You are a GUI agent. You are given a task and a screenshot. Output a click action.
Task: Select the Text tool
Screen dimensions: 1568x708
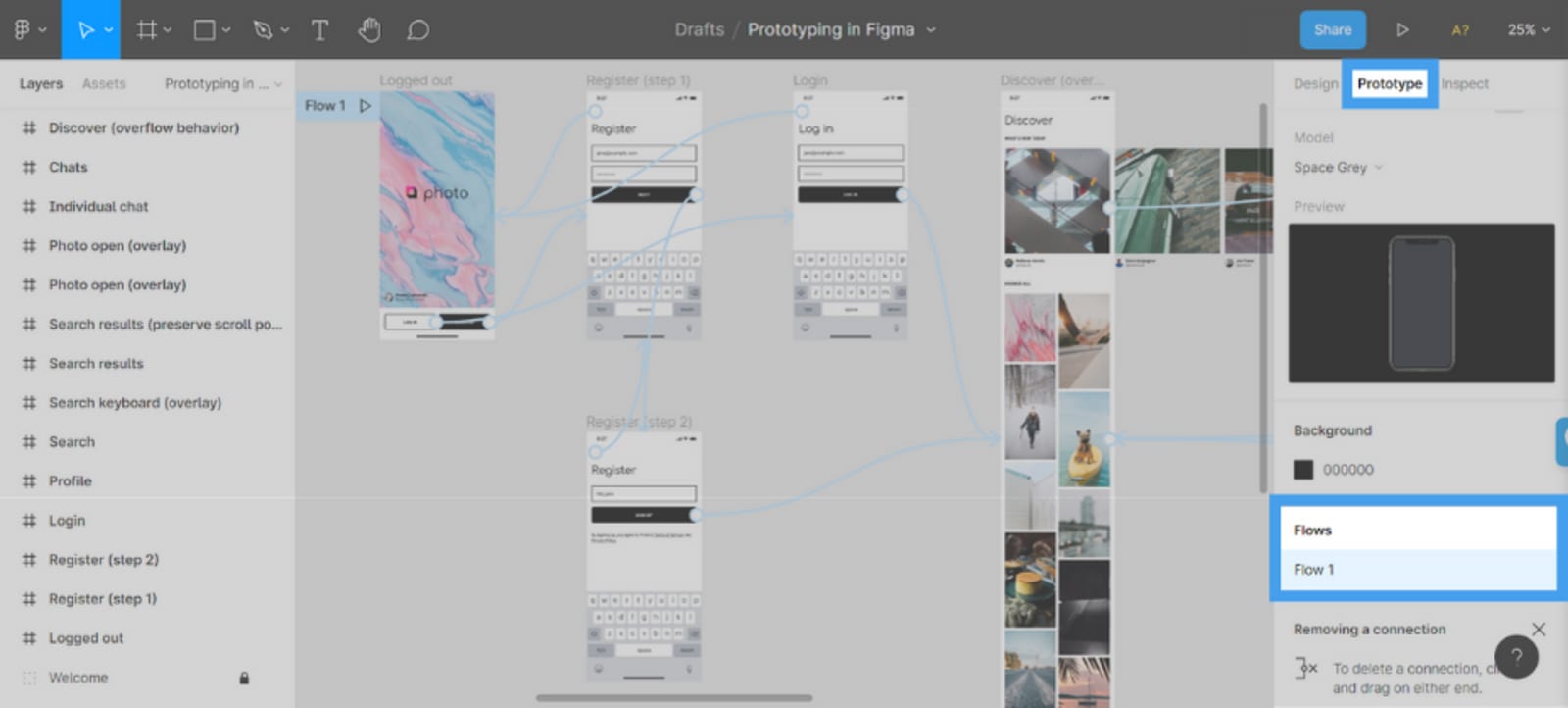pyautogui.click(x=319, y=29)
